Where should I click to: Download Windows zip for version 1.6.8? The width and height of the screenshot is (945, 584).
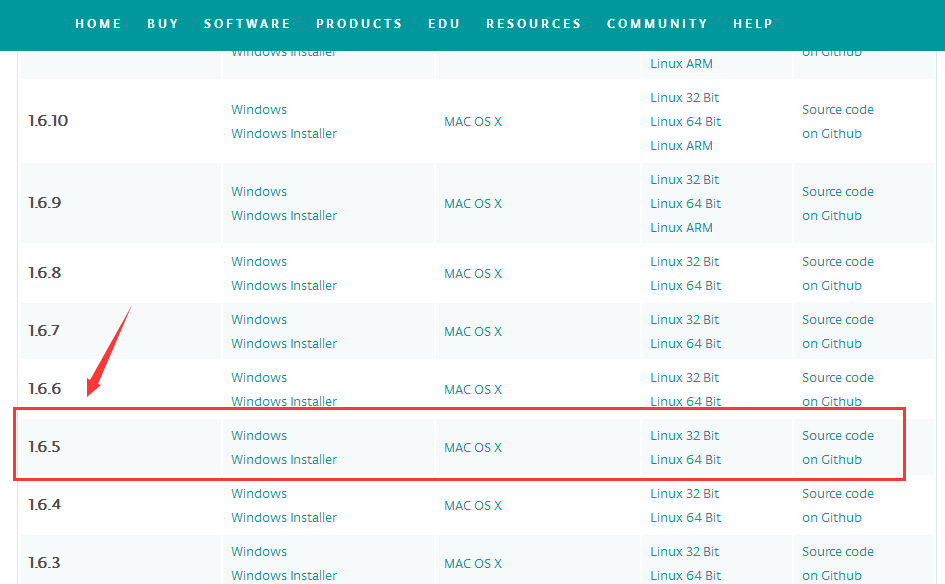pyautogui.click(x=259, y=262)
